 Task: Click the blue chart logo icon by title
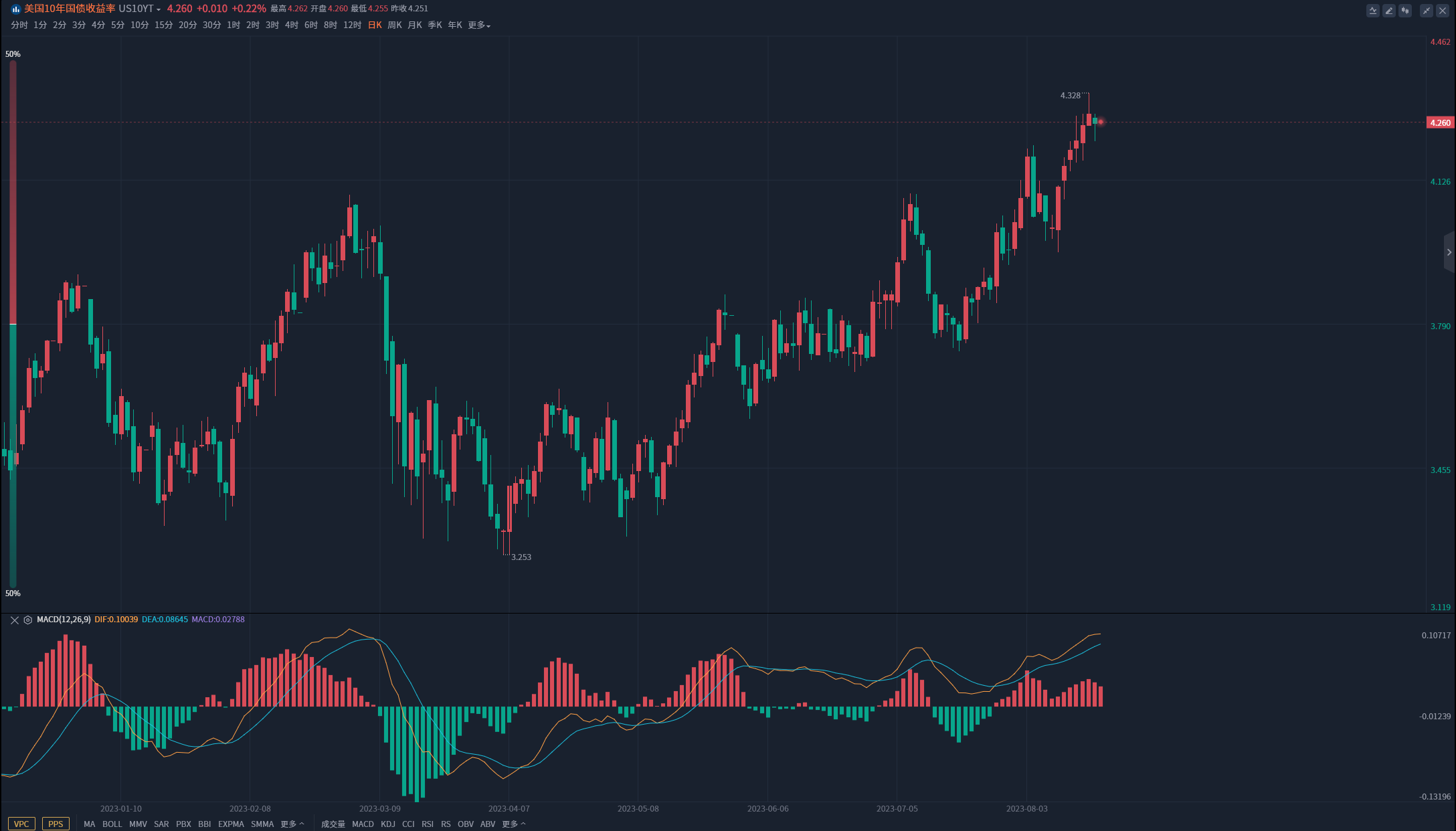click(x=15, y=9)
